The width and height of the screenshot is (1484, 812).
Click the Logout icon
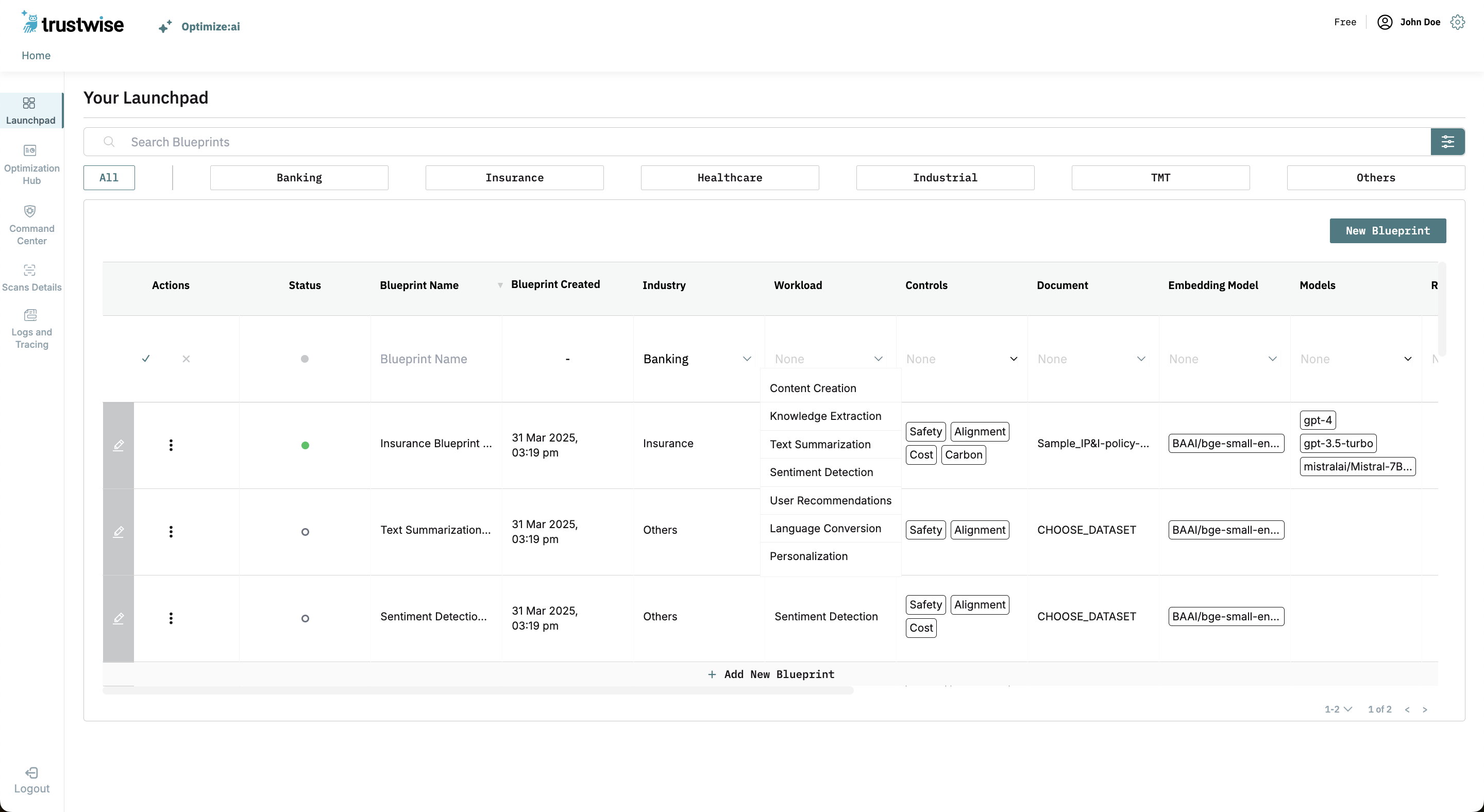click(x=31, y=773)
